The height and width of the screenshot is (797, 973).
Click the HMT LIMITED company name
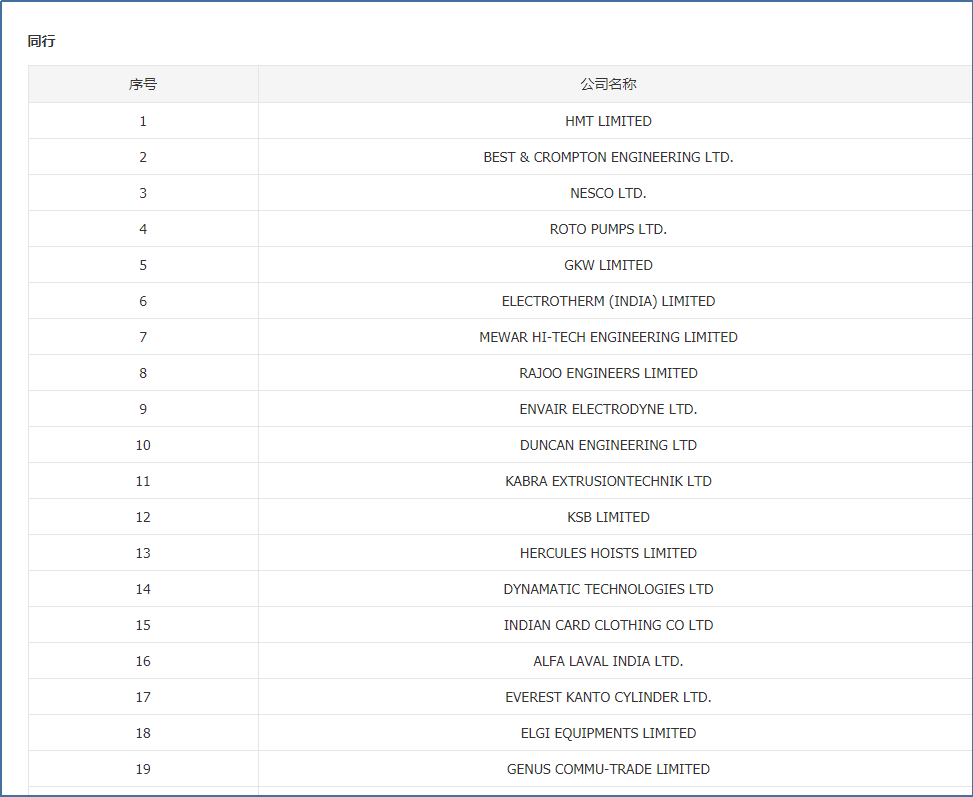[609, 121]
